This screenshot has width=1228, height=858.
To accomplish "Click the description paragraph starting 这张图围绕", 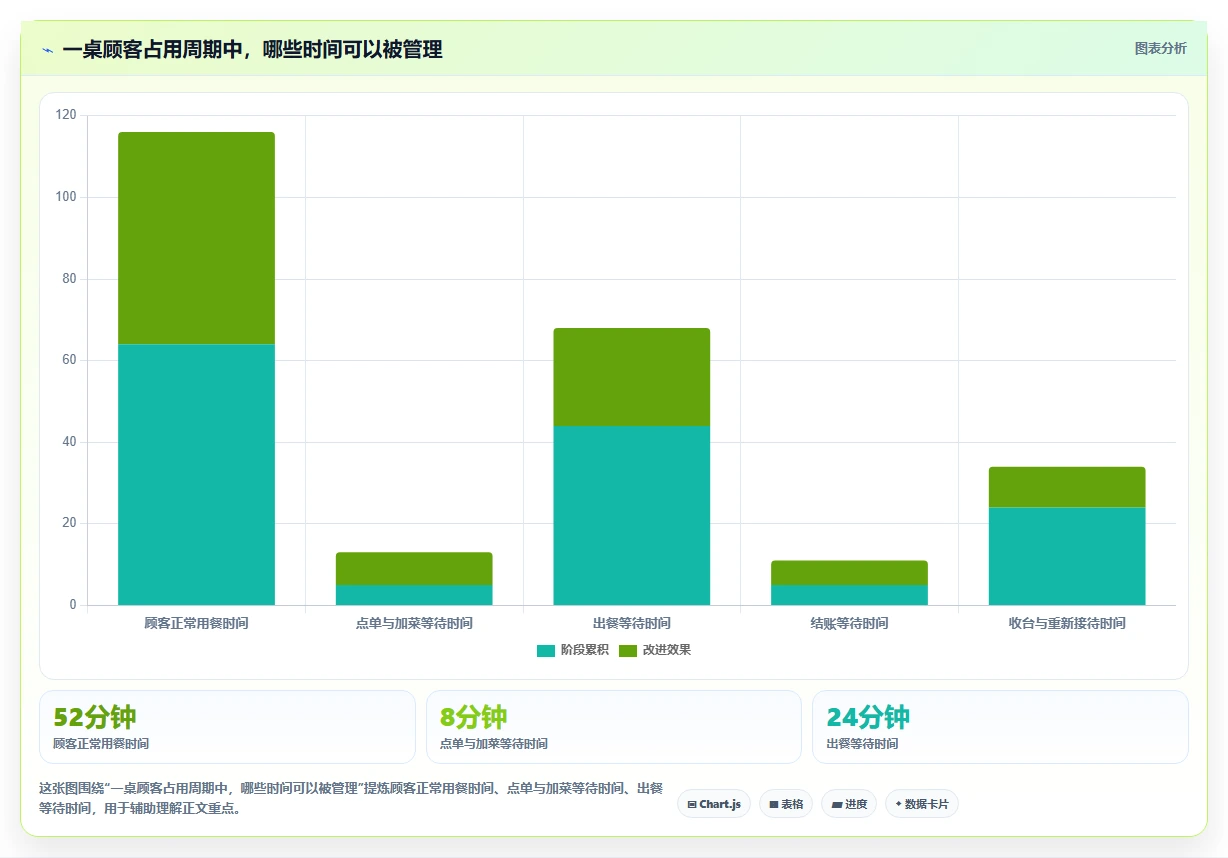I will pos(351,798).
